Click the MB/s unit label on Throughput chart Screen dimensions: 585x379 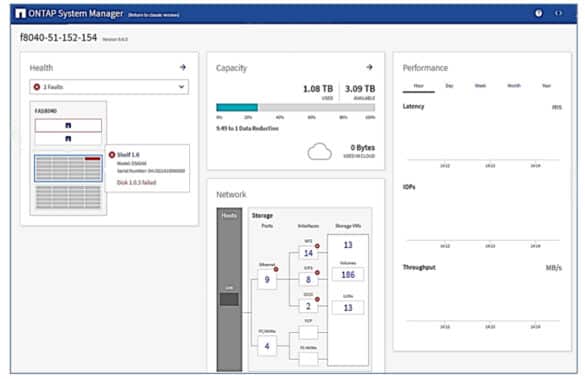pyautogui.click(x=554, y=268)
